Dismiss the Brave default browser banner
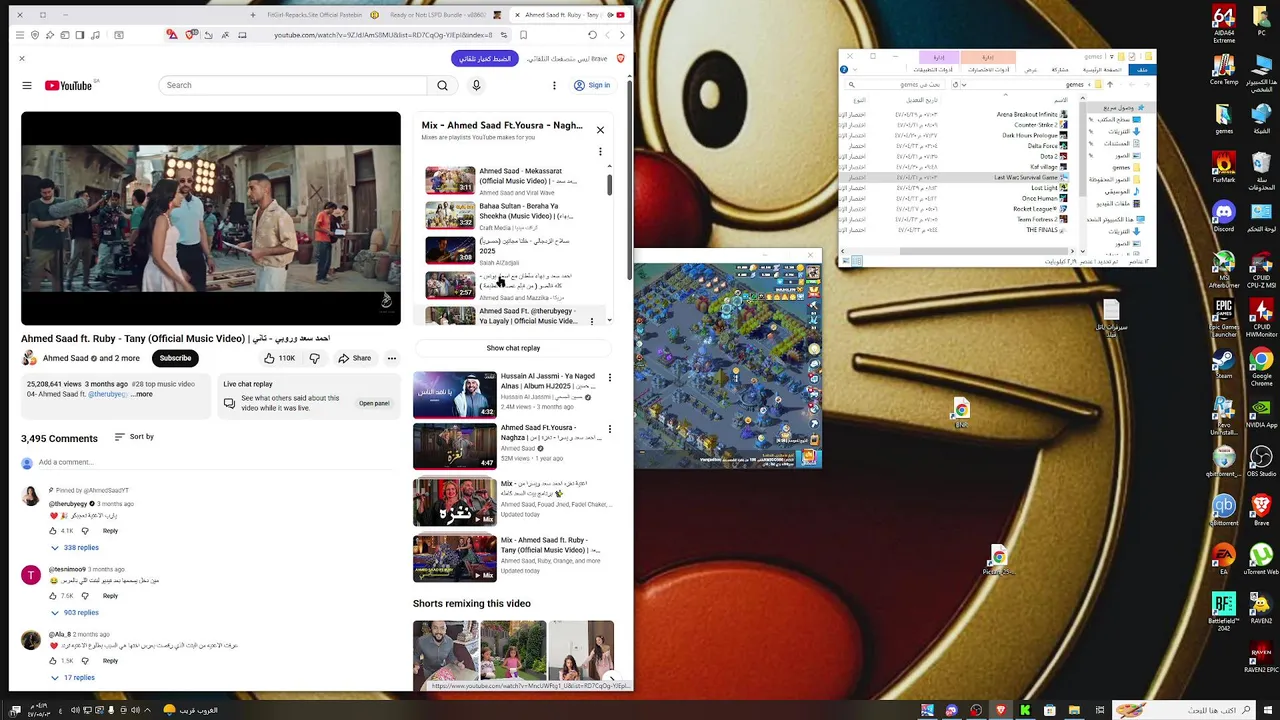1280x720 pixels. click(22, 59)
